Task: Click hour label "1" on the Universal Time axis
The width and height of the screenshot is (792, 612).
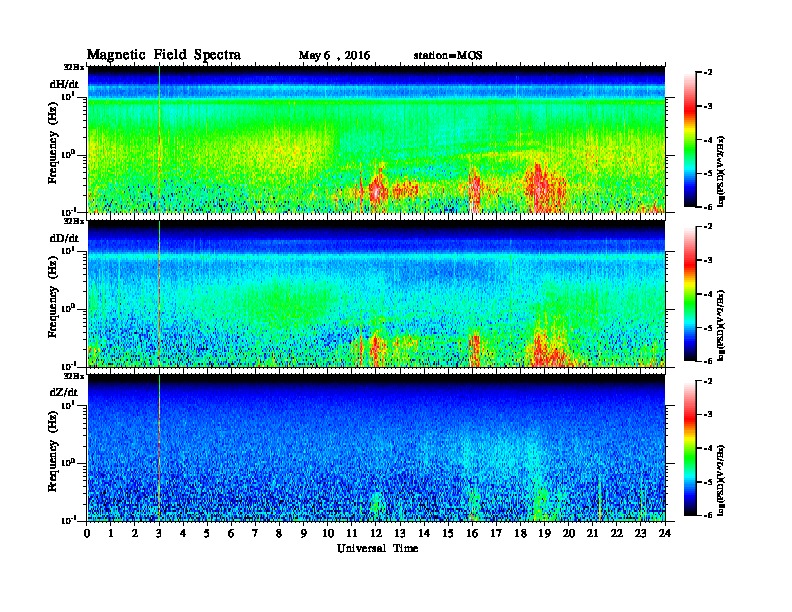Action: (x=111, y=533)
